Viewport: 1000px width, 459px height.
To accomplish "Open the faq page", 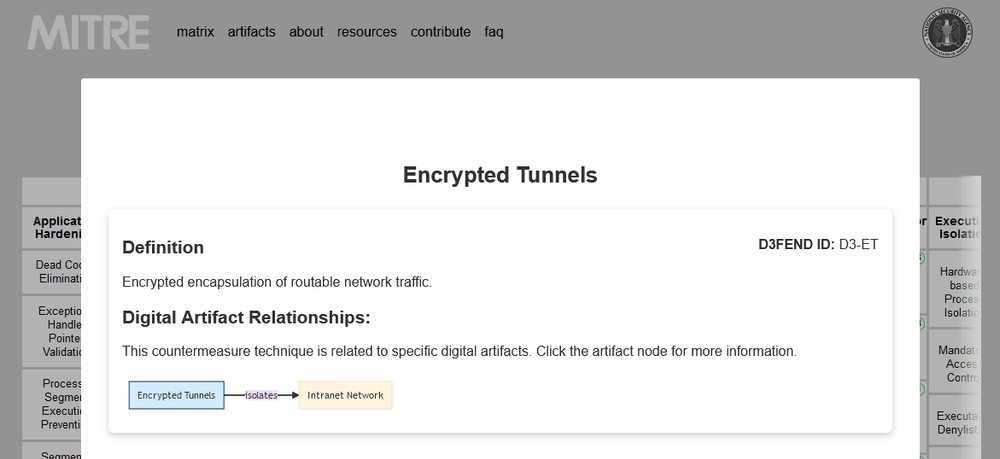I will pos(494,32).
